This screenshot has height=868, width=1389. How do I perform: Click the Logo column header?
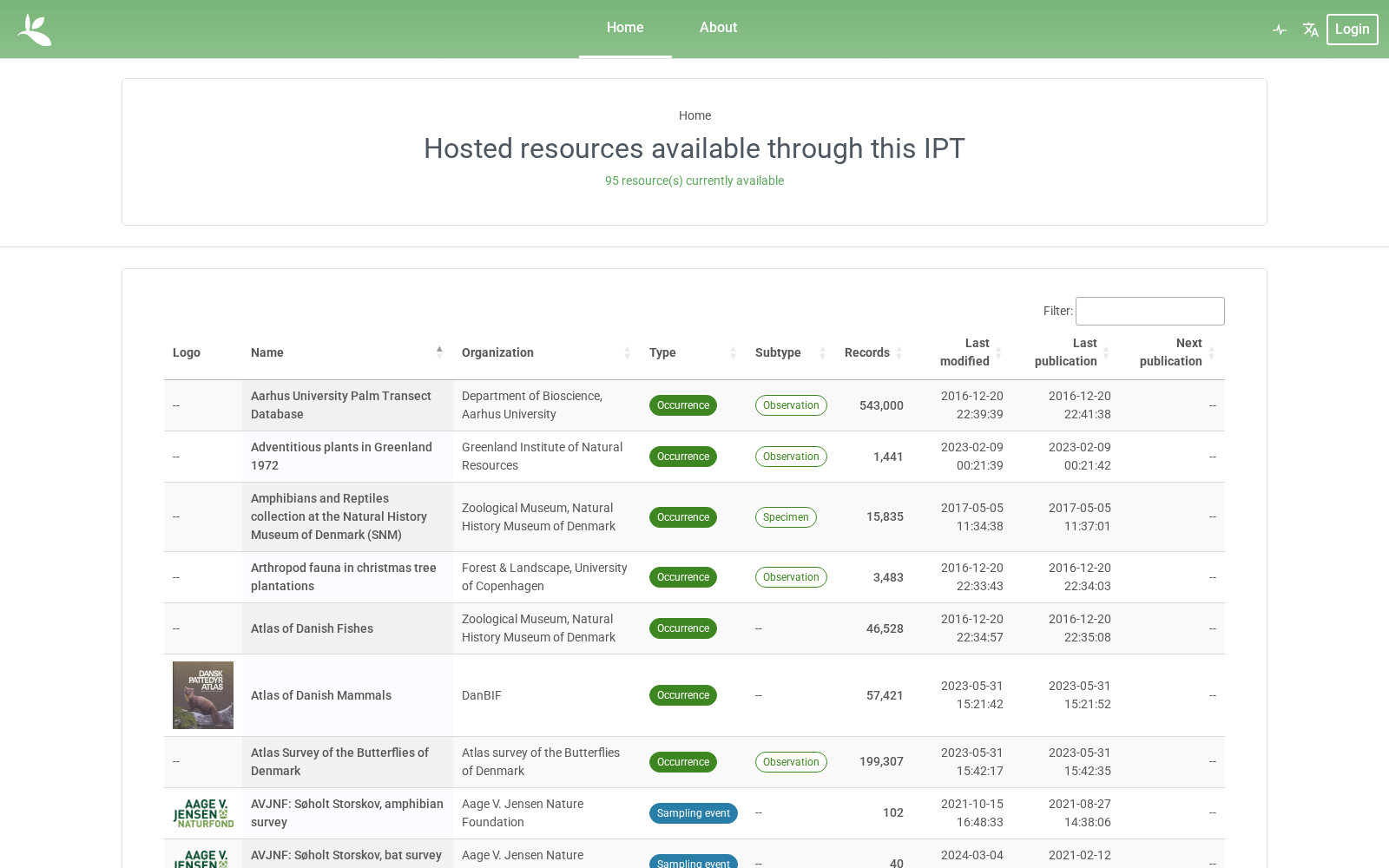(x=187, y=352)
